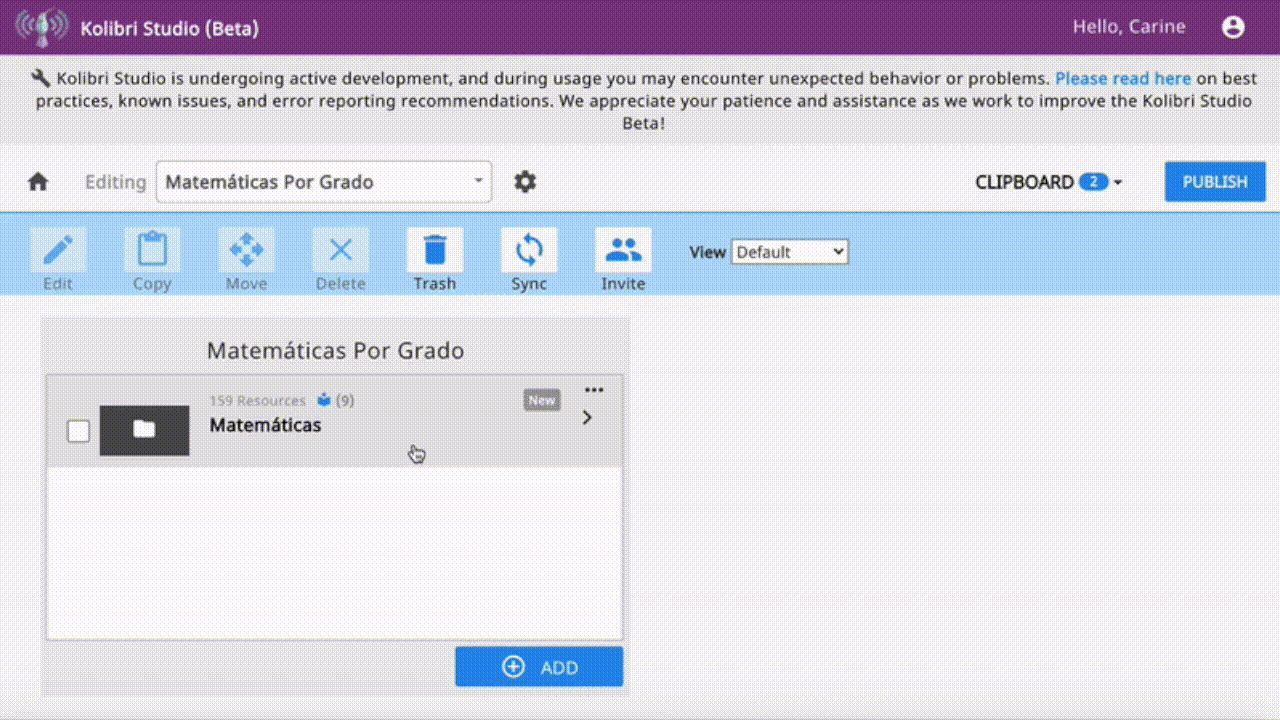Expand the Matemáticas folder chevron
The height and width of the screenshot is (720, 1280).
point(587,417)
